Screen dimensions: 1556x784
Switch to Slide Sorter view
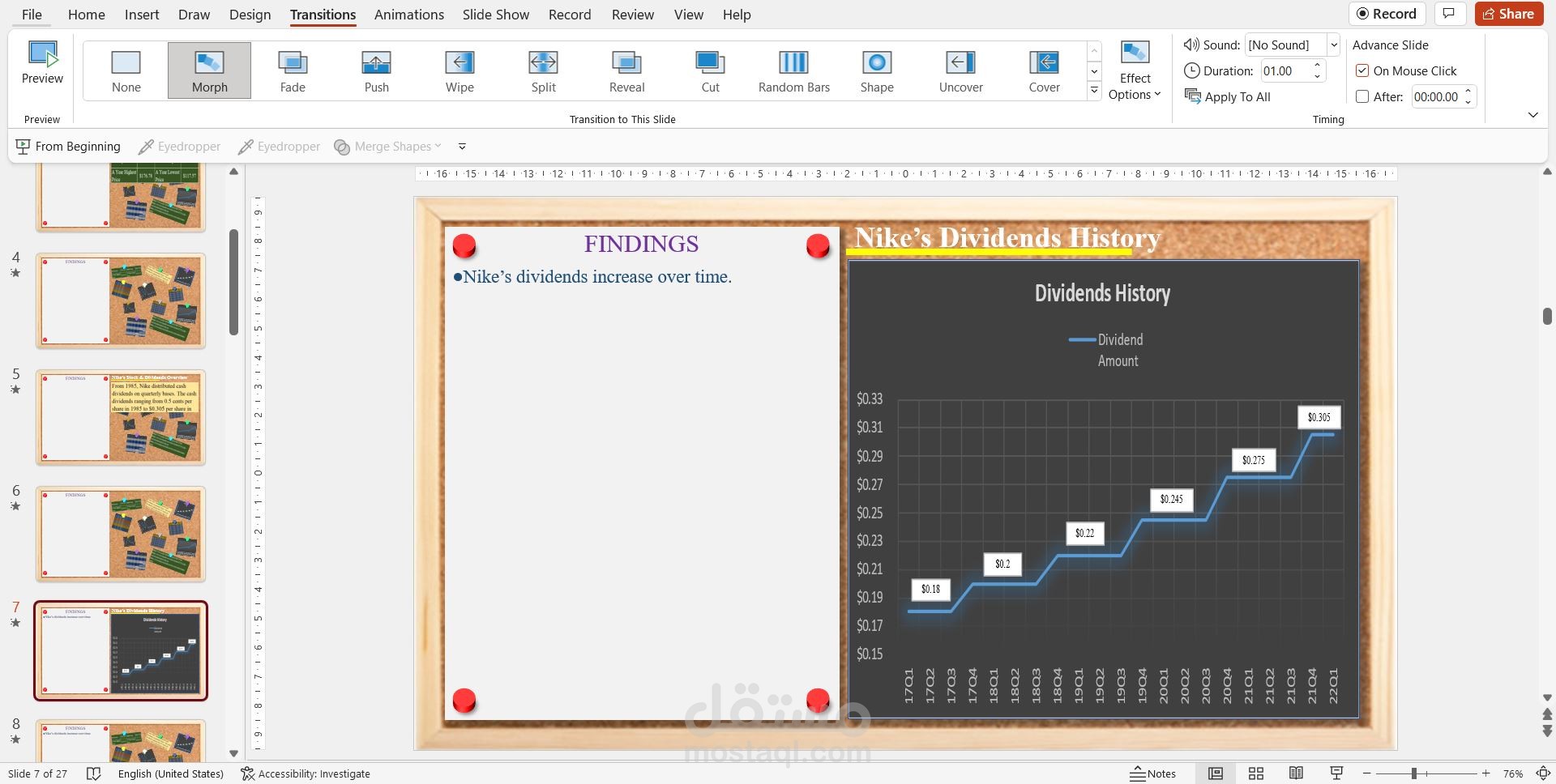coord(1256,773)
